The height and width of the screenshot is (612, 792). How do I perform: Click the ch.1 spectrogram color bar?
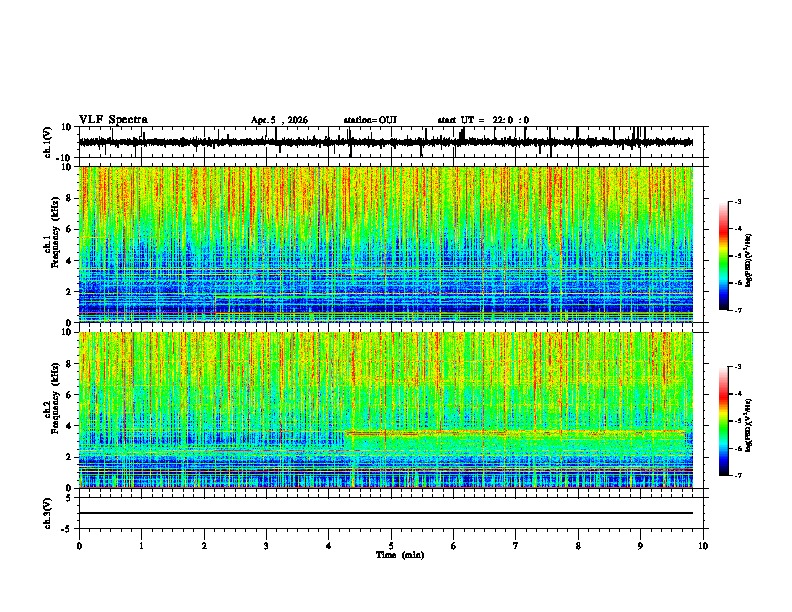(723, 256)
